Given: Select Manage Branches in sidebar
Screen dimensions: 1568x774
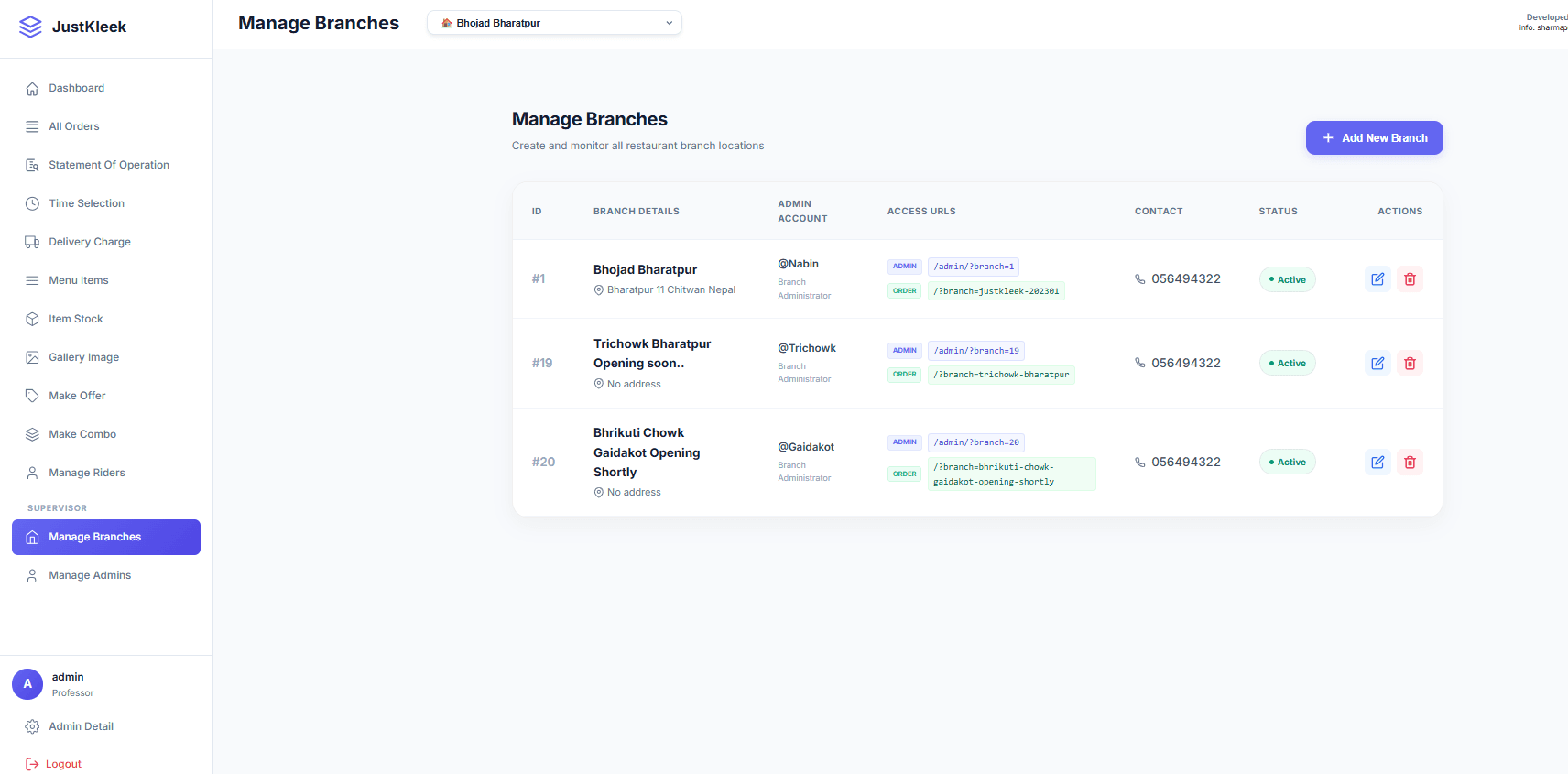Looking at the screenshot, I should pos(106,537).
